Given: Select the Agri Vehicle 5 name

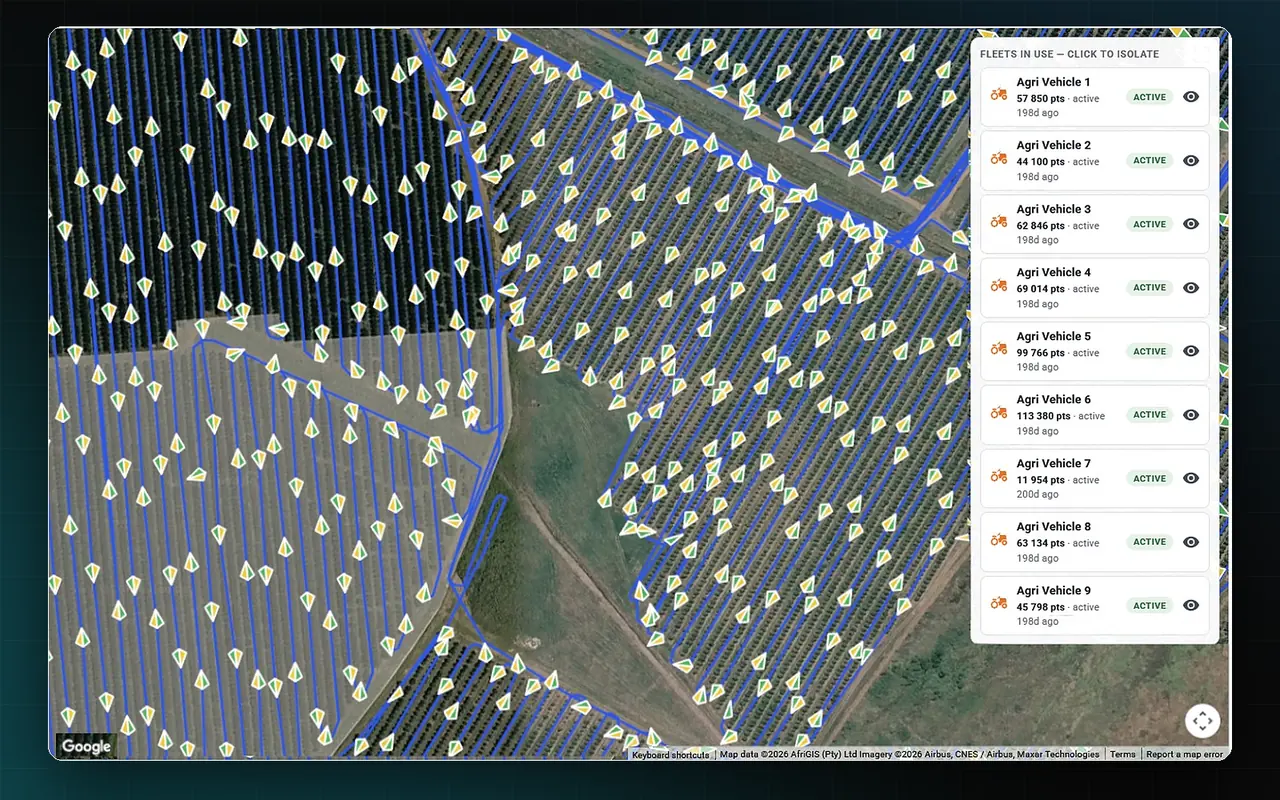Looking at the screenshot, I should pos(1054,336).
